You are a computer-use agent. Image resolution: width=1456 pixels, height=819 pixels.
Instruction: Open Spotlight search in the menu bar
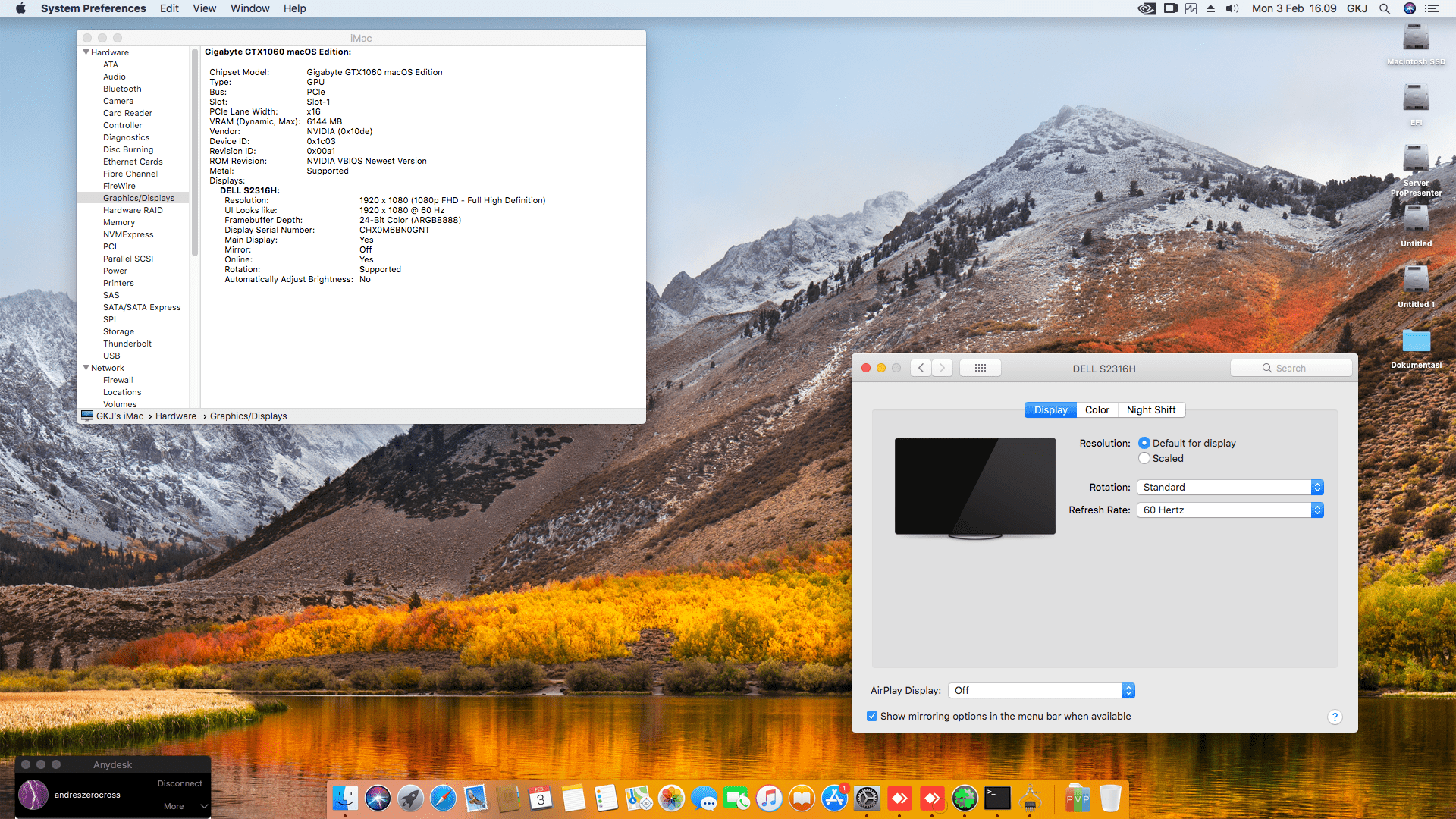point(1385,8)
